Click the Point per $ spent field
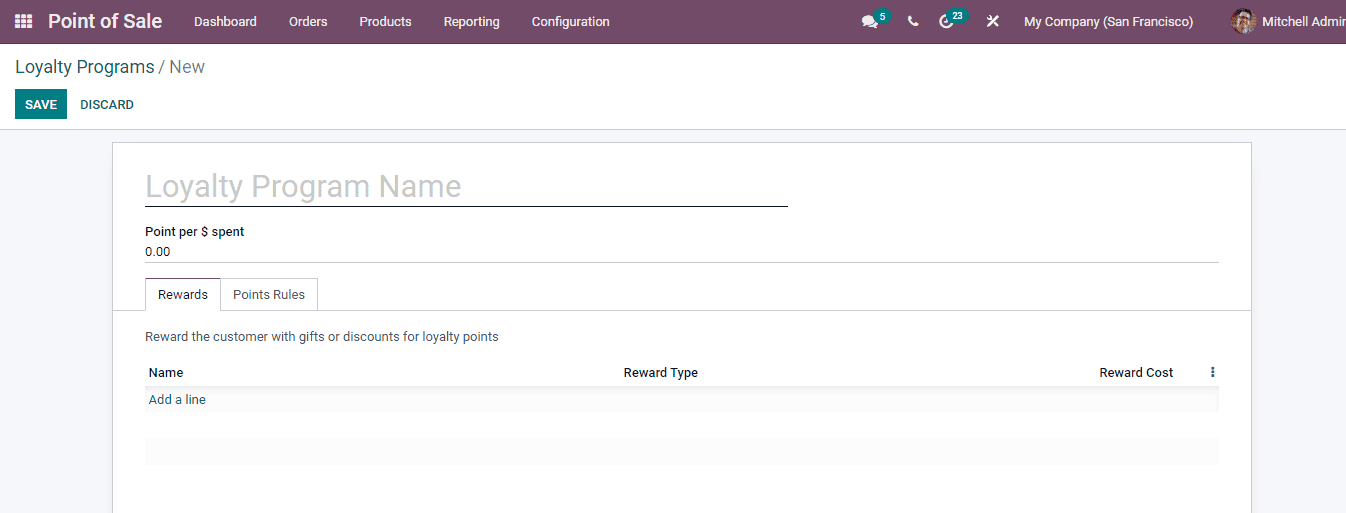The width and height of the screenshot is (1346, 513). (x=680, y=252)
